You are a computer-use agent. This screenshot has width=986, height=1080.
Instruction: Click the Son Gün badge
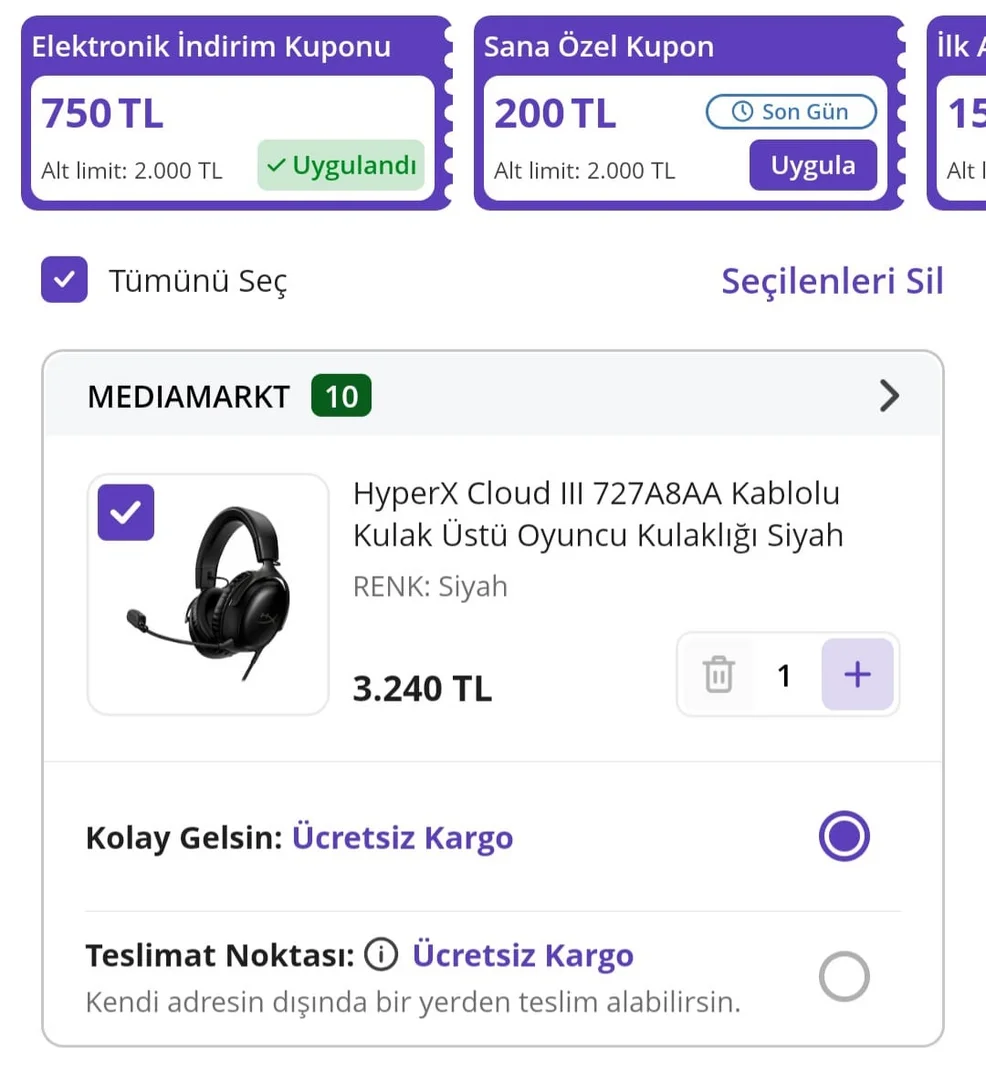coord(791,112)
